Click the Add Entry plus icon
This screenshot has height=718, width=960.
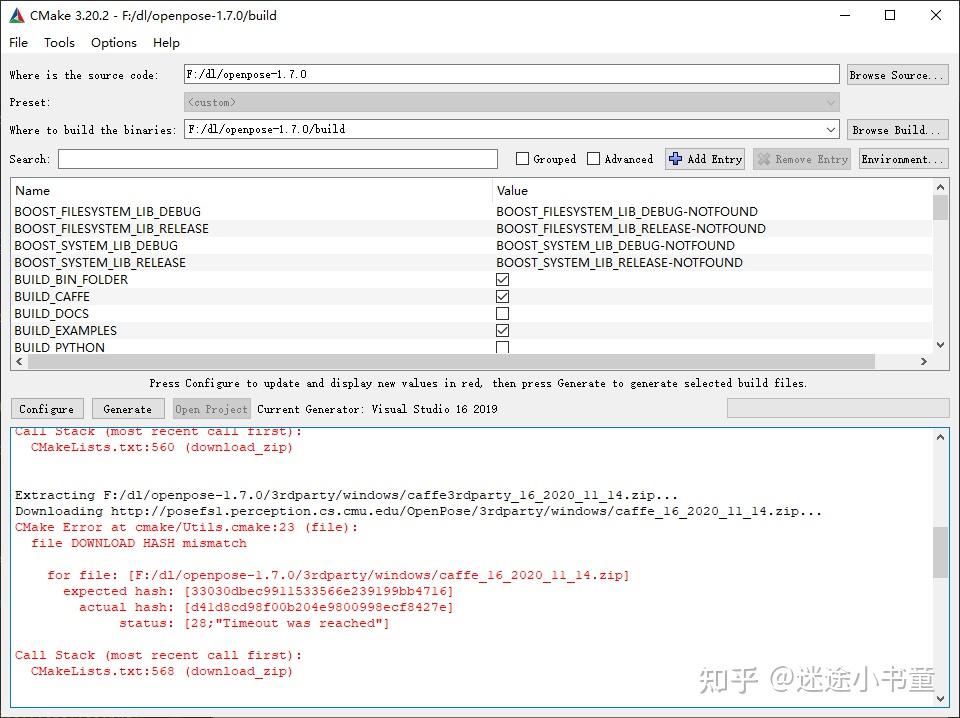(x=680, y=158)
